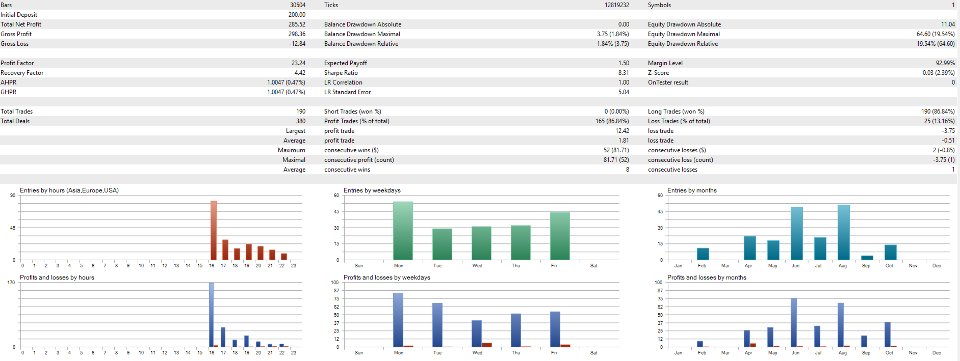Image resolution: width=960 pixels, height=361 pixels.
Task: Click the Equity Drawdown Maximal label
Action: [675, 34]
